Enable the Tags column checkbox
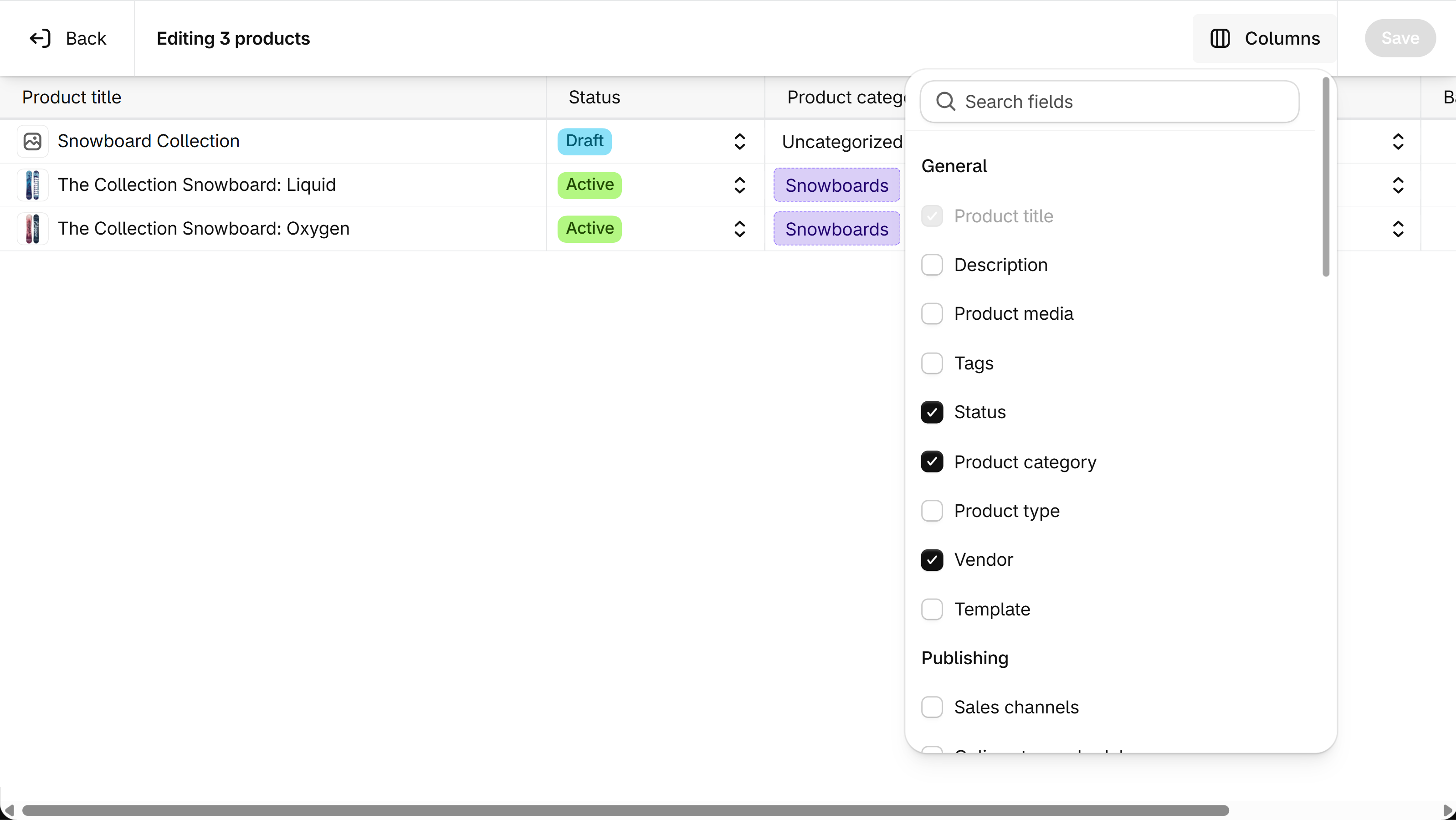 932,364
